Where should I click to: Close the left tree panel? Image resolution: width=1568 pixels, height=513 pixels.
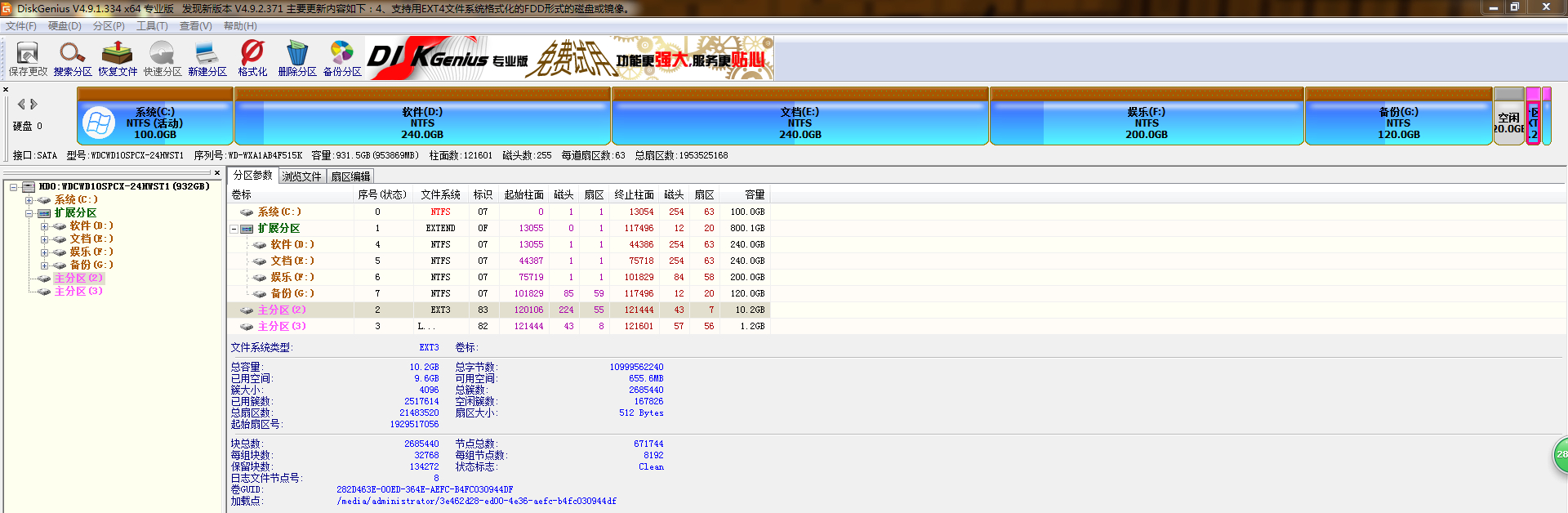tap(217, 172)
